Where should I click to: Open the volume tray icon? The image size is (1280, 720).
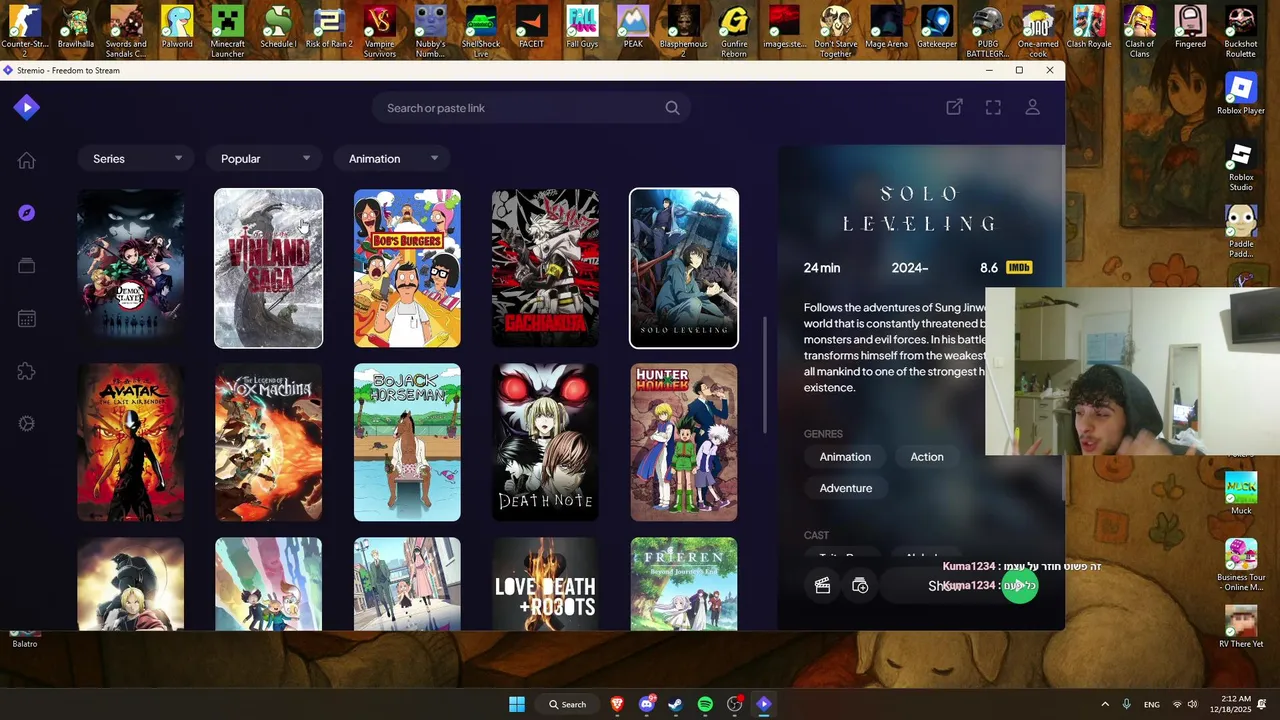pyautogui.click(x=1192, y=704)
